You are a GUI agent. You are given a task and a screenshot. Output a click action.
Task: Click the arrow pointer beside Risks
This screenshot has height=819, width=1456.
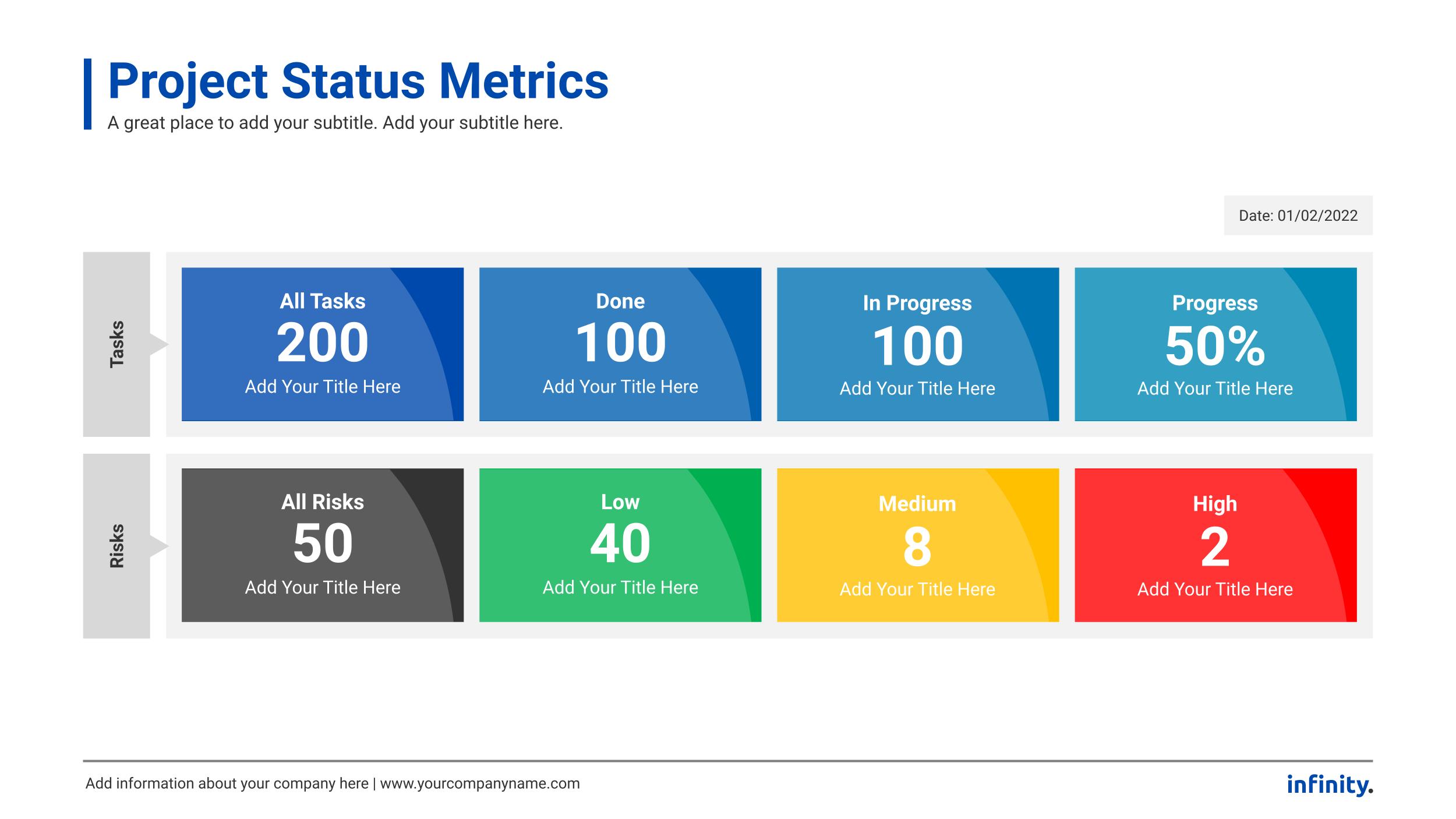(158, 546)
